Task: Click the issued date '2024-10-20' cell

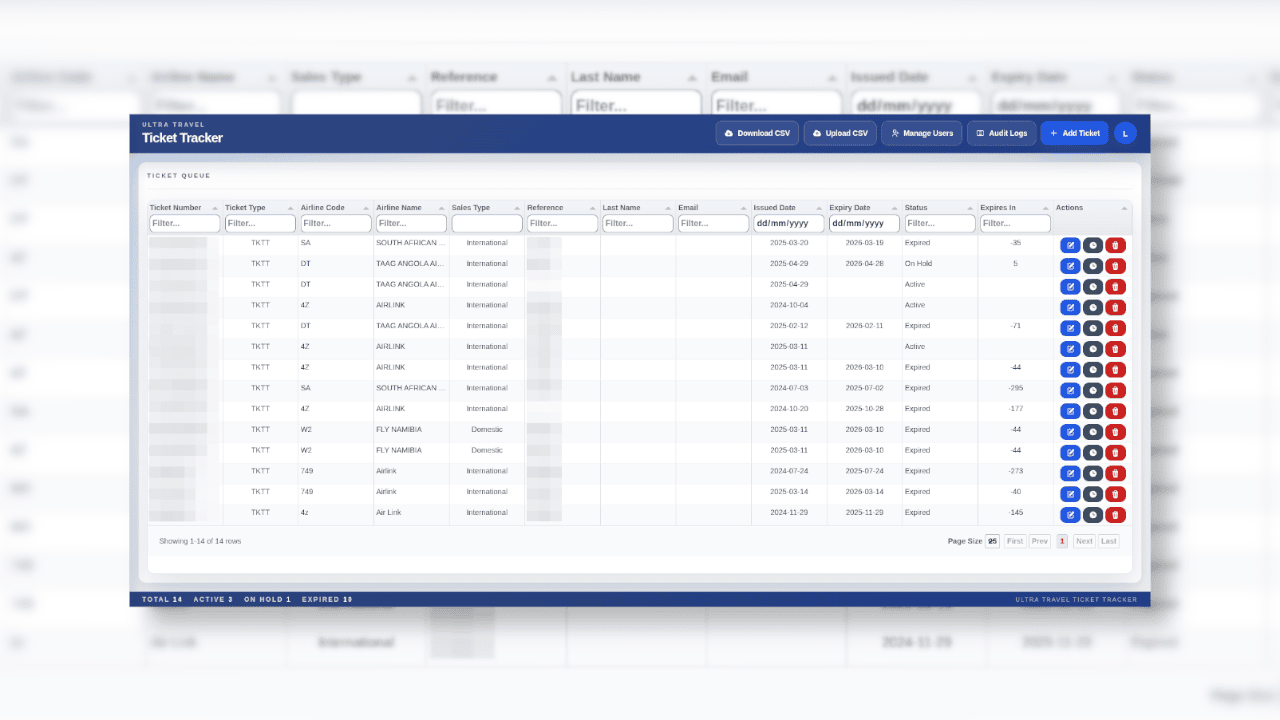Action: pyautogui.click(x=789, y=409)
